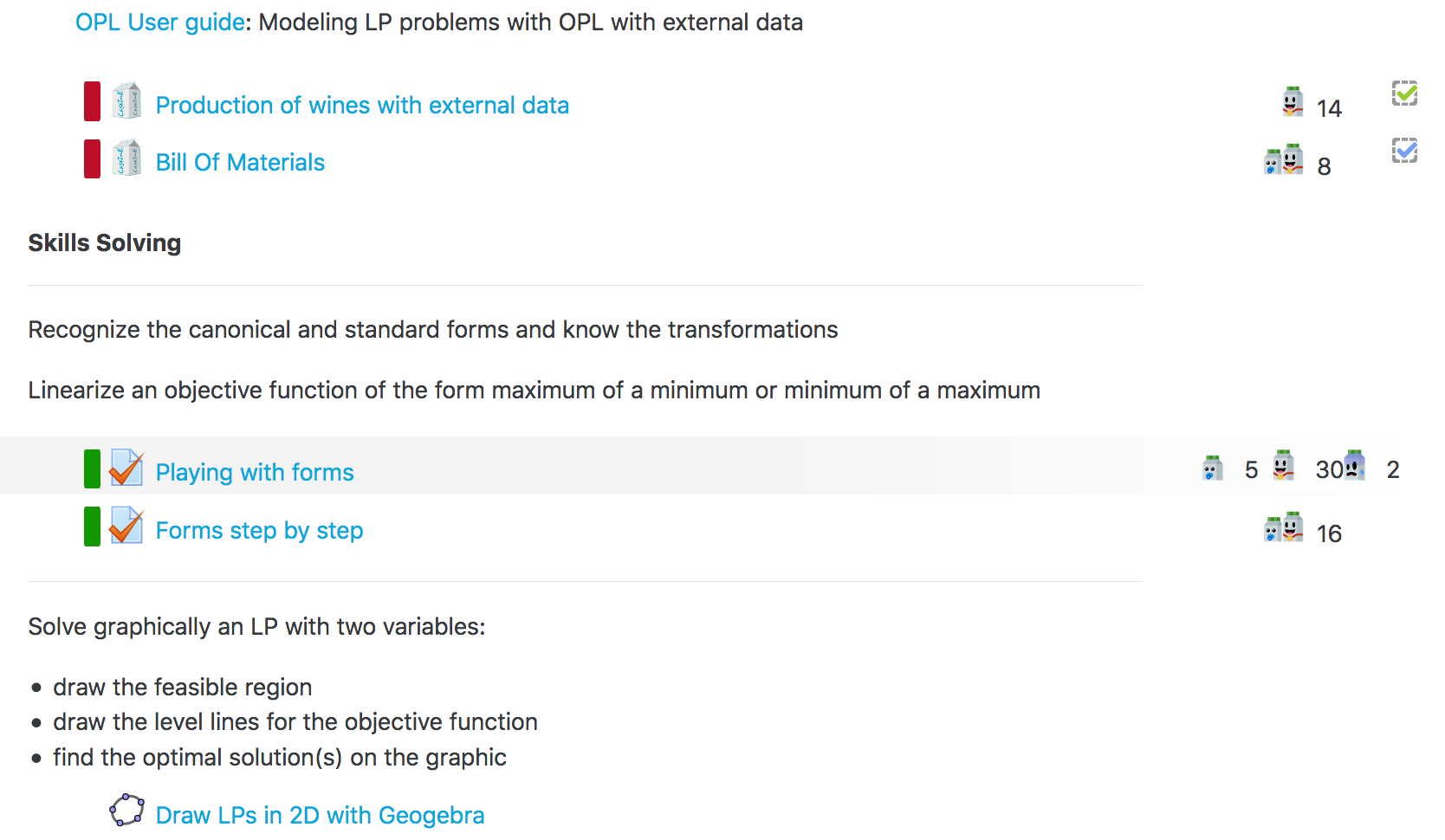Image resolution: width=1445 pixels, height=840 pixels.
Task: Click the quiz checkmark icon for Forms step by step
Action: click(x=126, y=526)
